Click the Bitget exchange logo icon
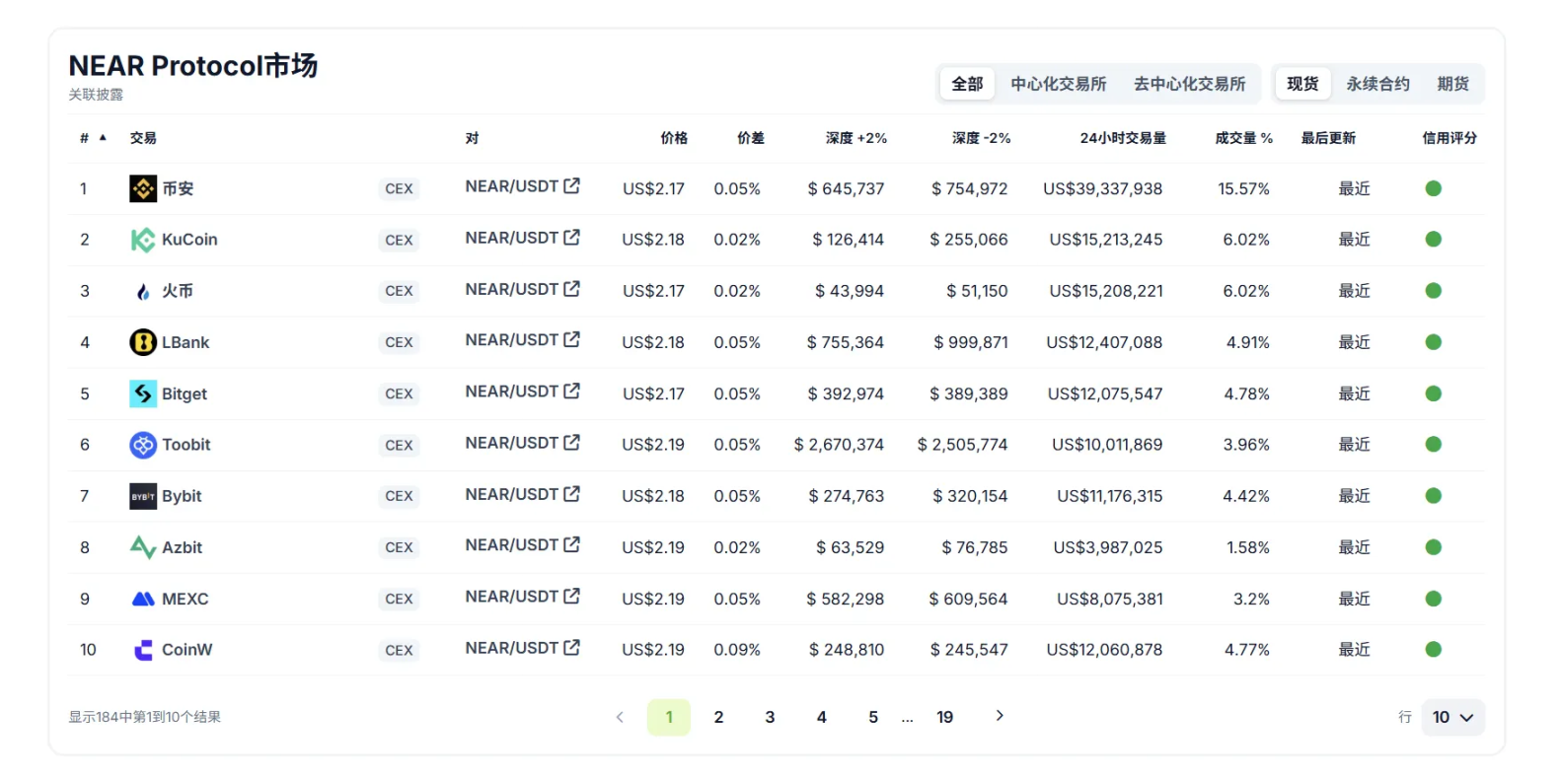Image resolution: width=1560 pixels, height=784 pixels. [x=143, y=393]
